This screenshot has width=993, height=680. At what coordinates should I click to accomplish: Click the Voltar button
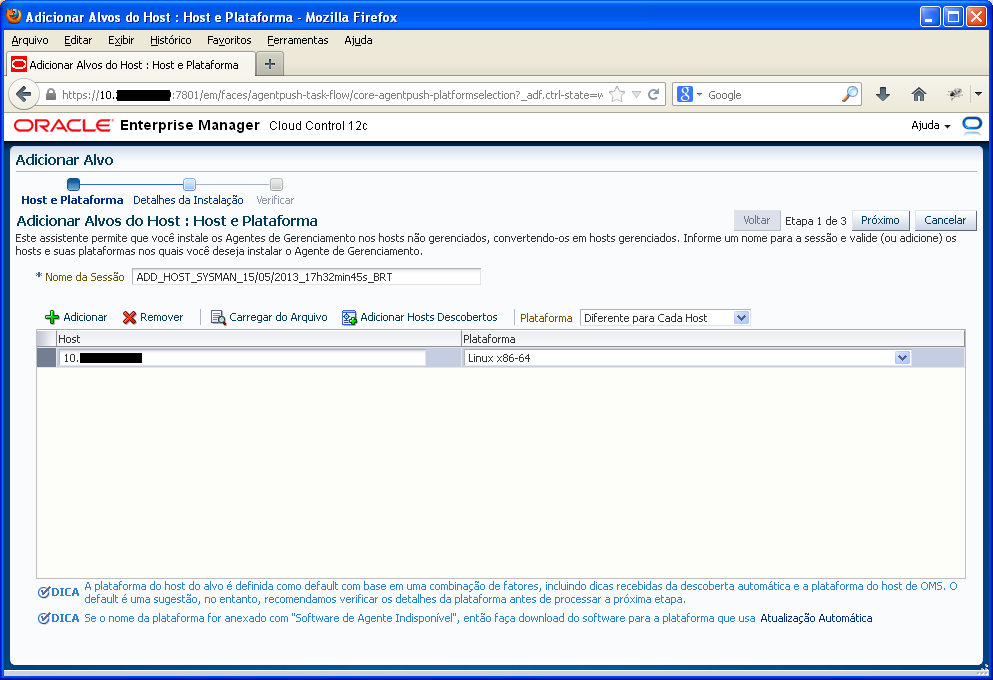tap(757, 220)
